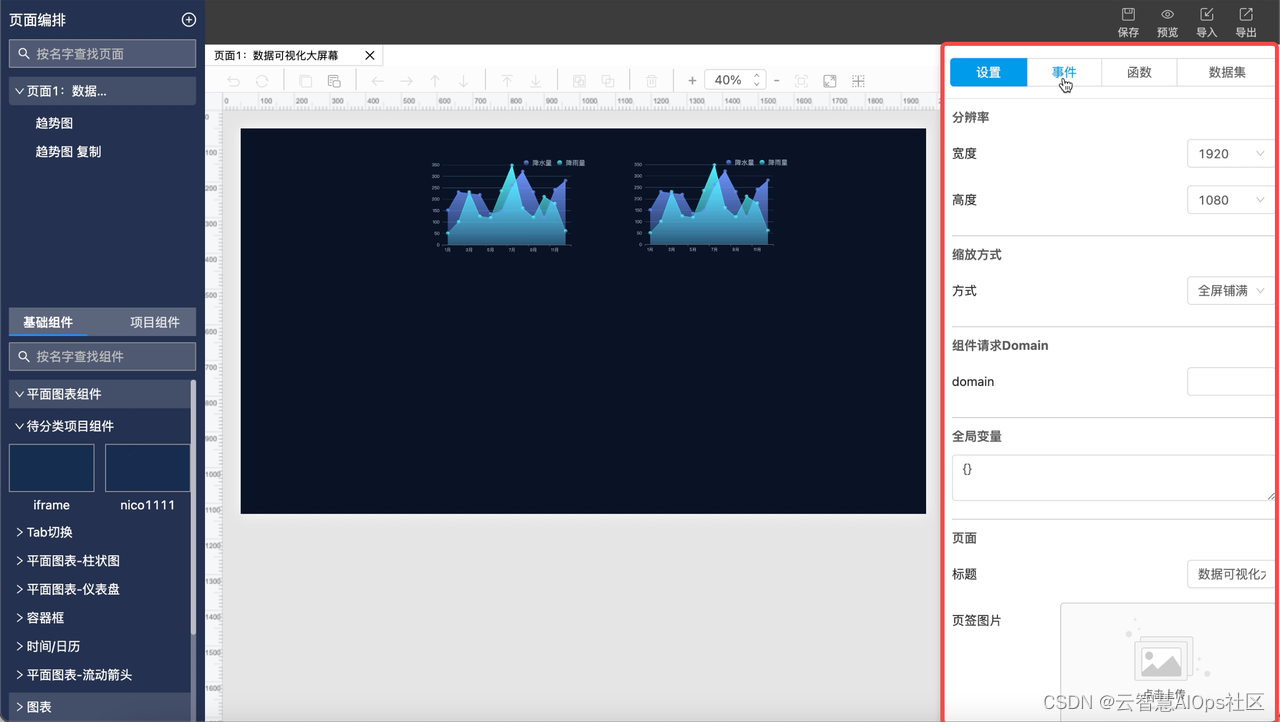The image size is (1280, 722).
Task: Click the 全局变量 text area
Action: [1113, 478]
